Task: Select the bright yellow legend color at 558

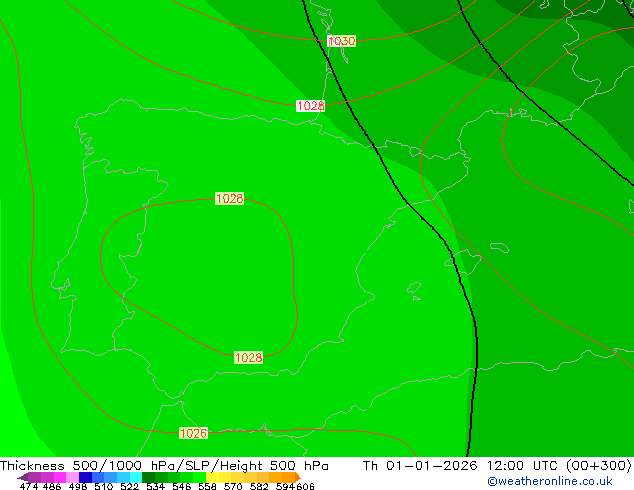Action: click(x=212, y=477)
